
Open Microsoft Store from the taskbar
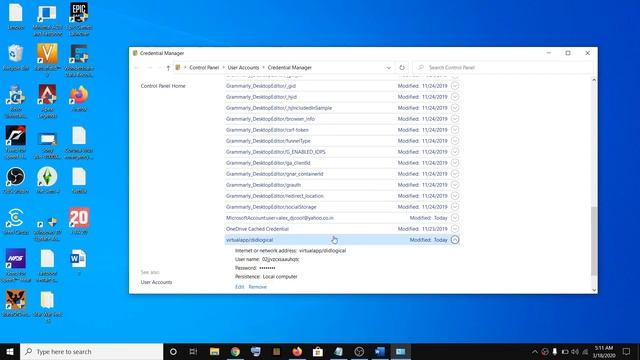[x=318, y=351]
